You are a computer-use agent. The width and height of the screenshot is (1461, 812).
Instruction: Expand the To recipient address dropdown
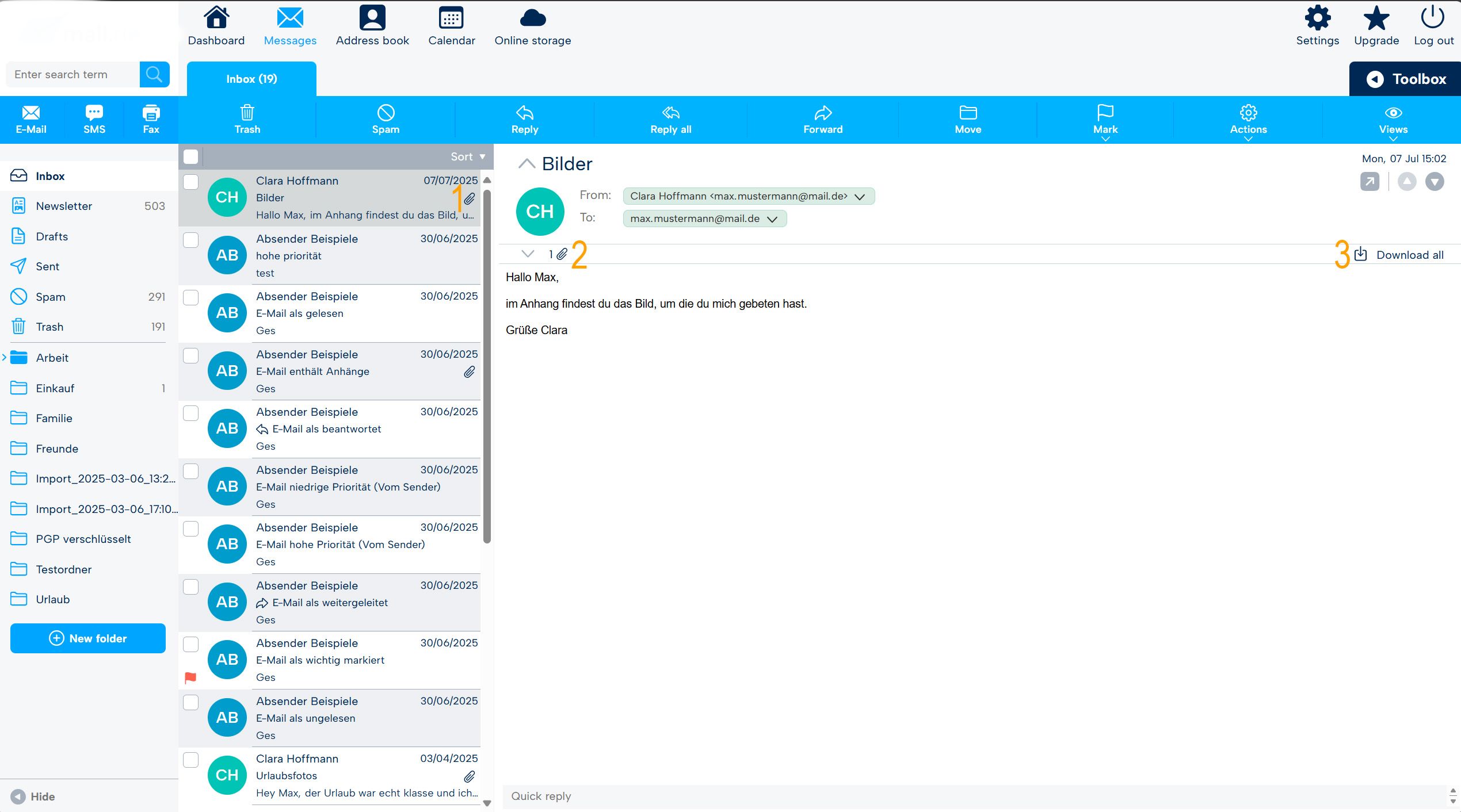pos(772,219)
